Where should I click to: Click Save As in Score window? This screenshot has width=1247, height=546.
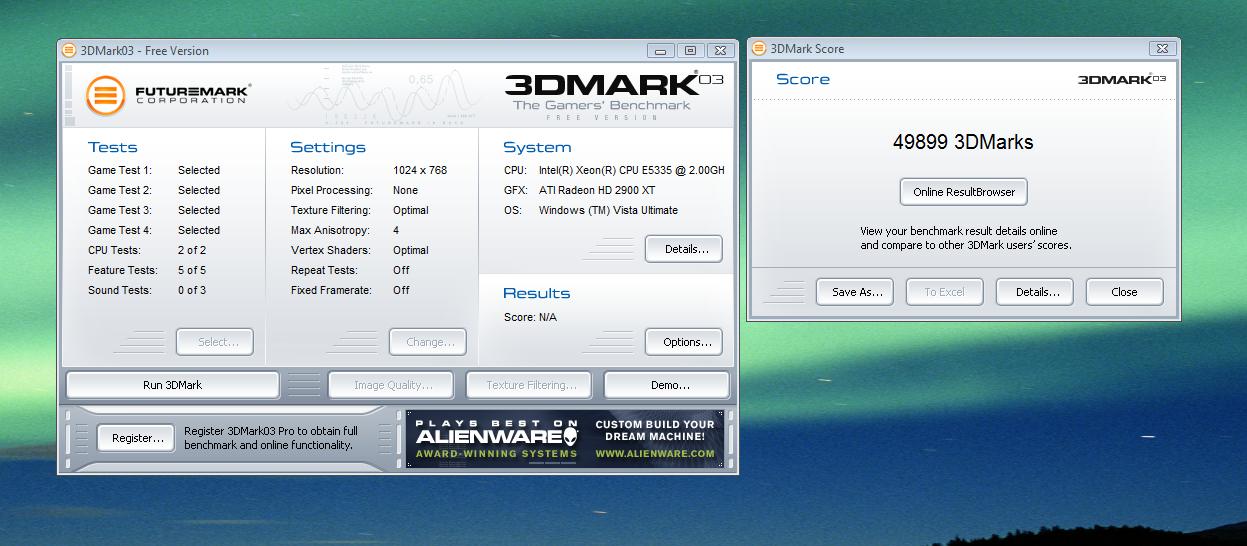857,292
